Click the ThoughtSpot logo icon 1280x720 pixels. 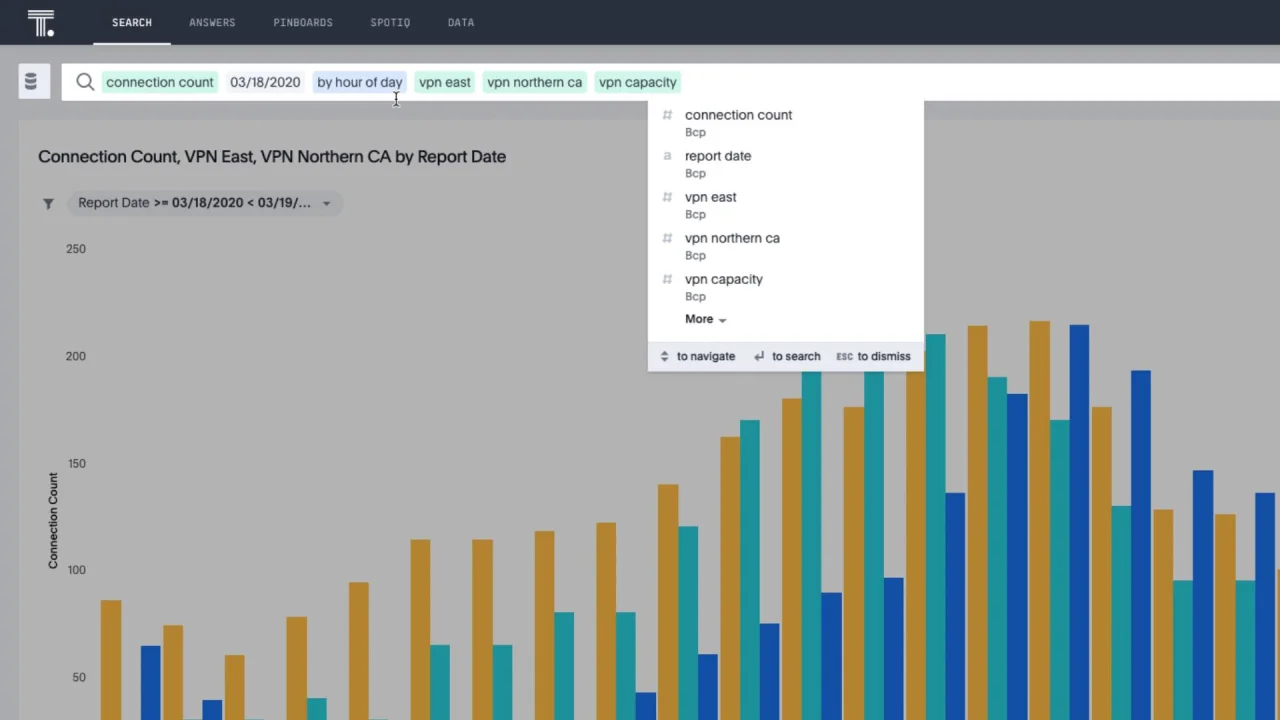[41, 23]
